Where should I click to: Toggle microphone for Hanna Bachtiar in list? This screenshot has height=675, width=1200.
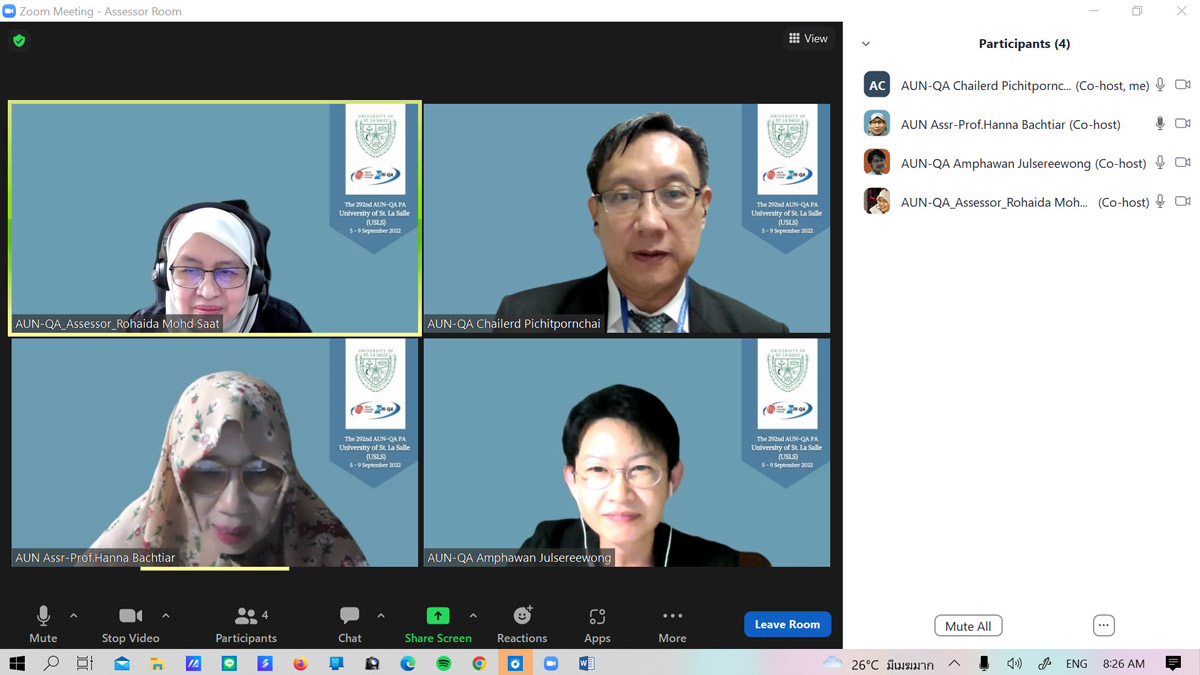click(x=1160, y=124)
